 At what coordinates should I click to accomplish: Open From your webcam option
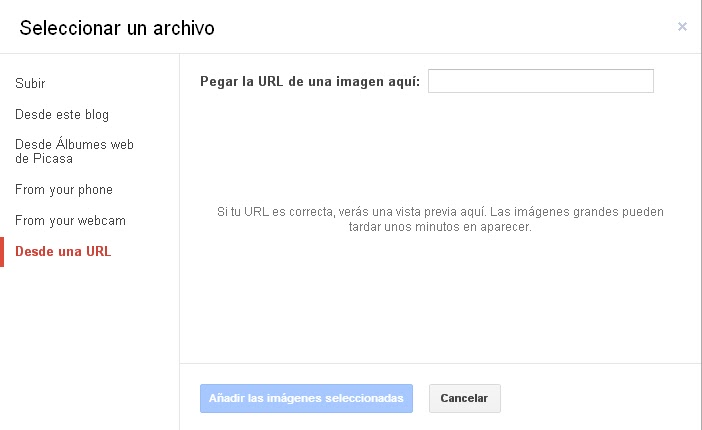coord(70,220)
